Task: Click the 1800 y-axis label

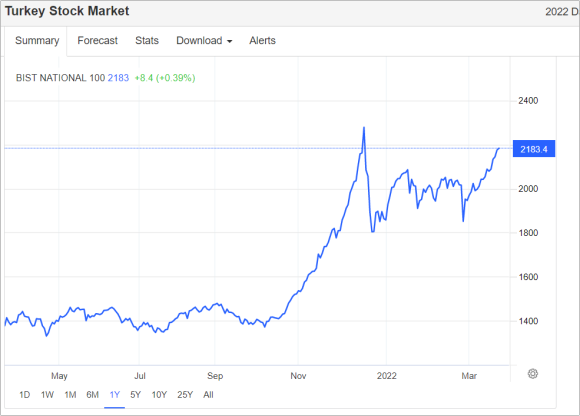Action: (x=528, y=233)
